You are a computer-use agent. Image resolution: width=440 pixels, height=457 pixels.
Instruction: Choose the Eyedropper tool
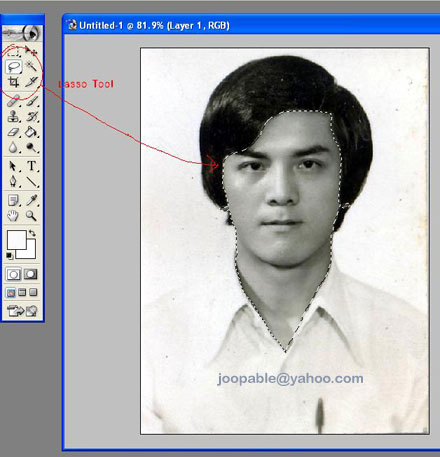click(31, 200)
